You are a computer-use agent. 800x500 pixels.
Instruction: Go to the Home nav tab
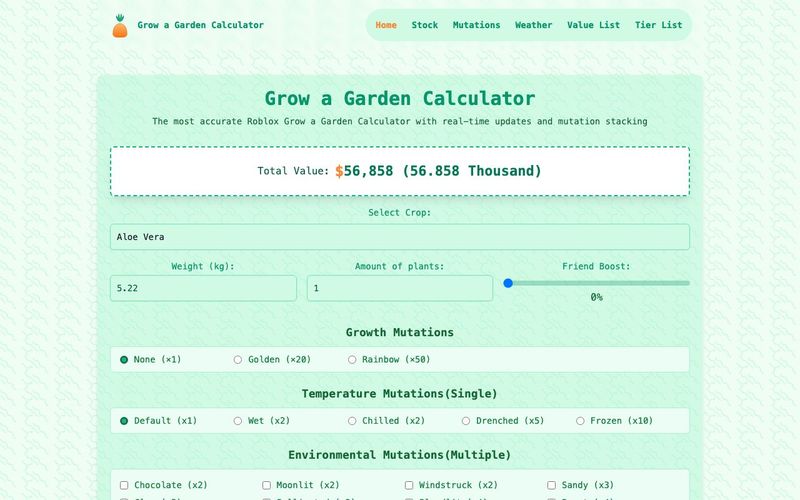(386, 25)
